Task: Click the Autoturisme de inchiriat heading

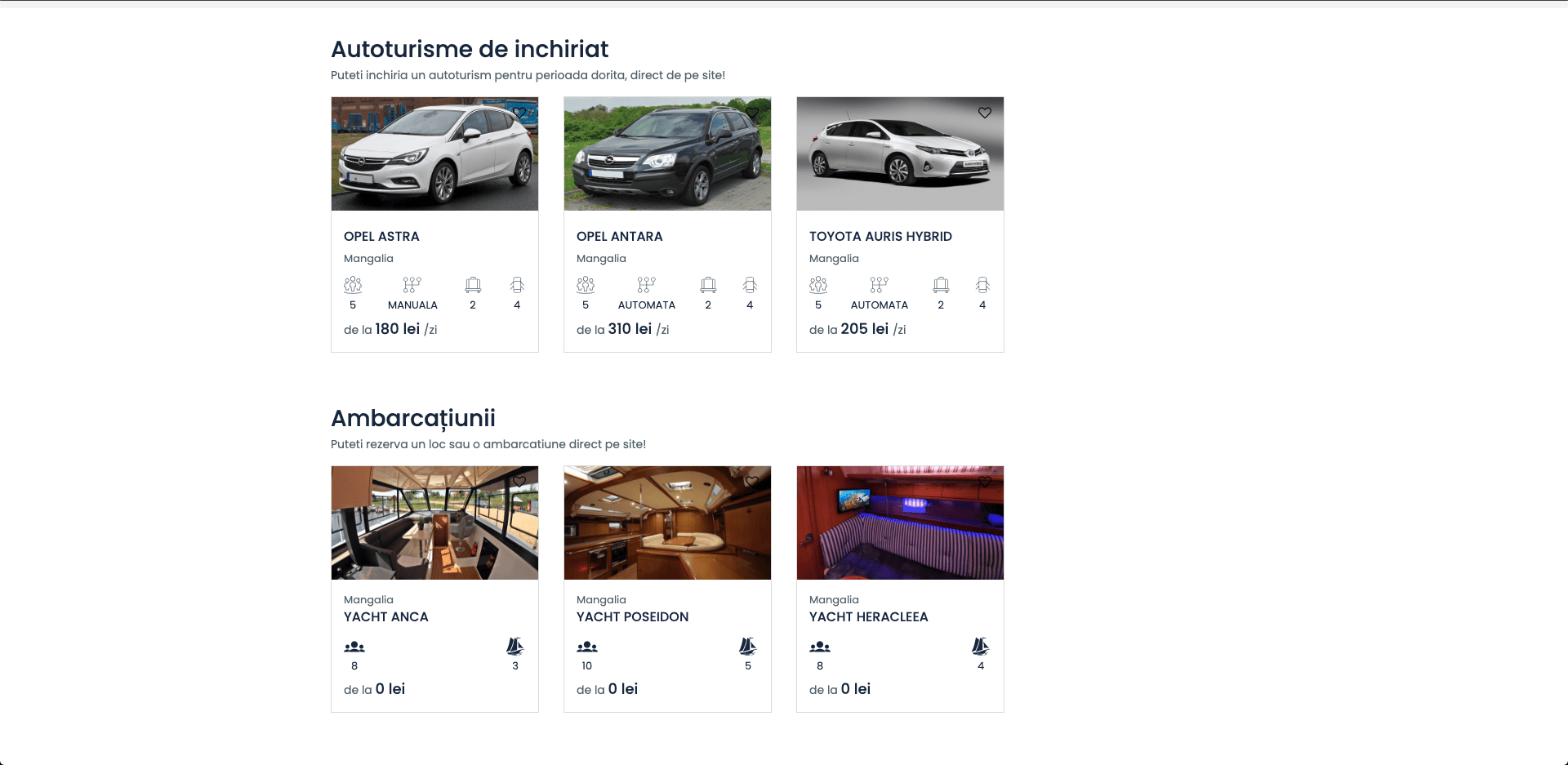Action: point(470,50)
